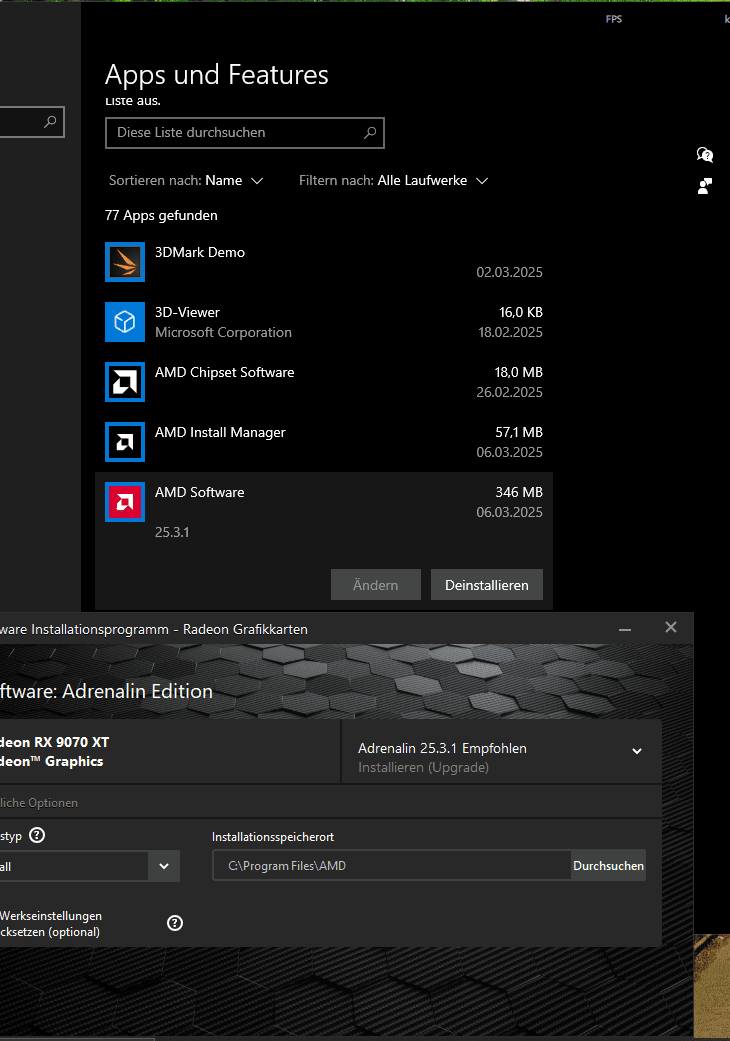Screen dimensions: 730x1041
Task: Expand the Adrenalin 25.3.1 Empfohlen version dropdown
Action: 636,751
